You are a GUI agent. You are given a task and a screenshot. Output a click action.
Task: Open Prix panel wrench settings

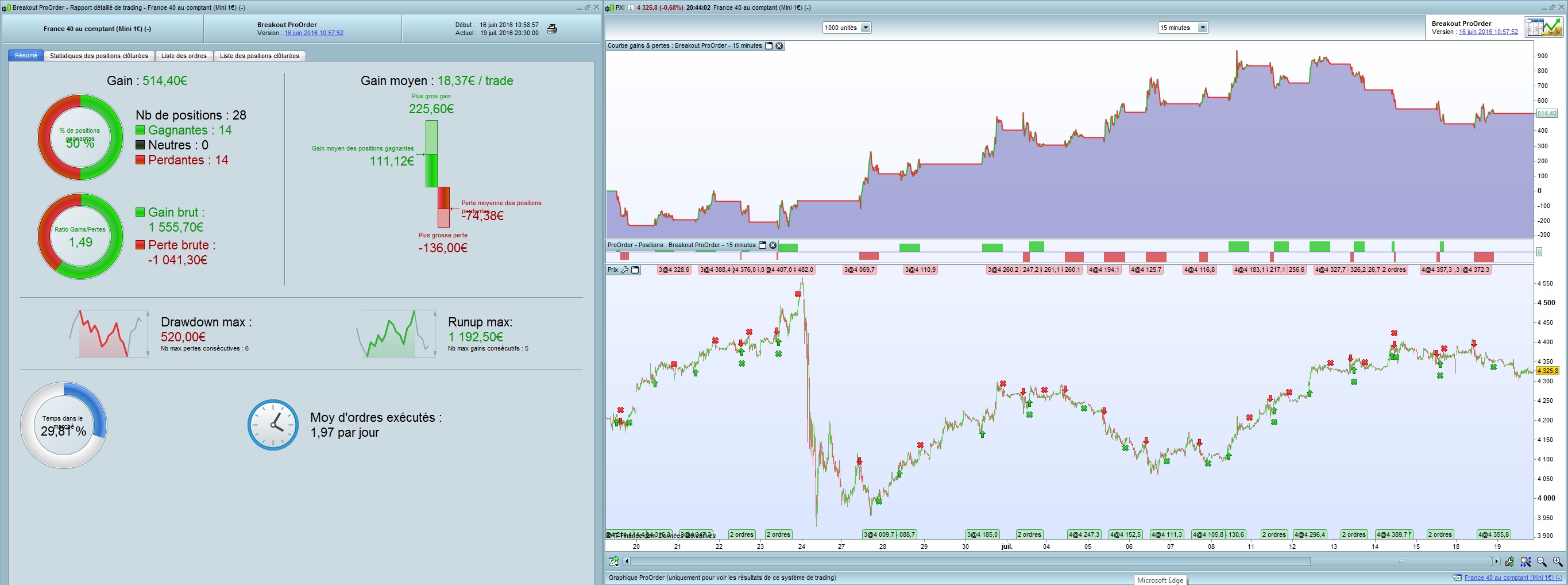(624, 270)
